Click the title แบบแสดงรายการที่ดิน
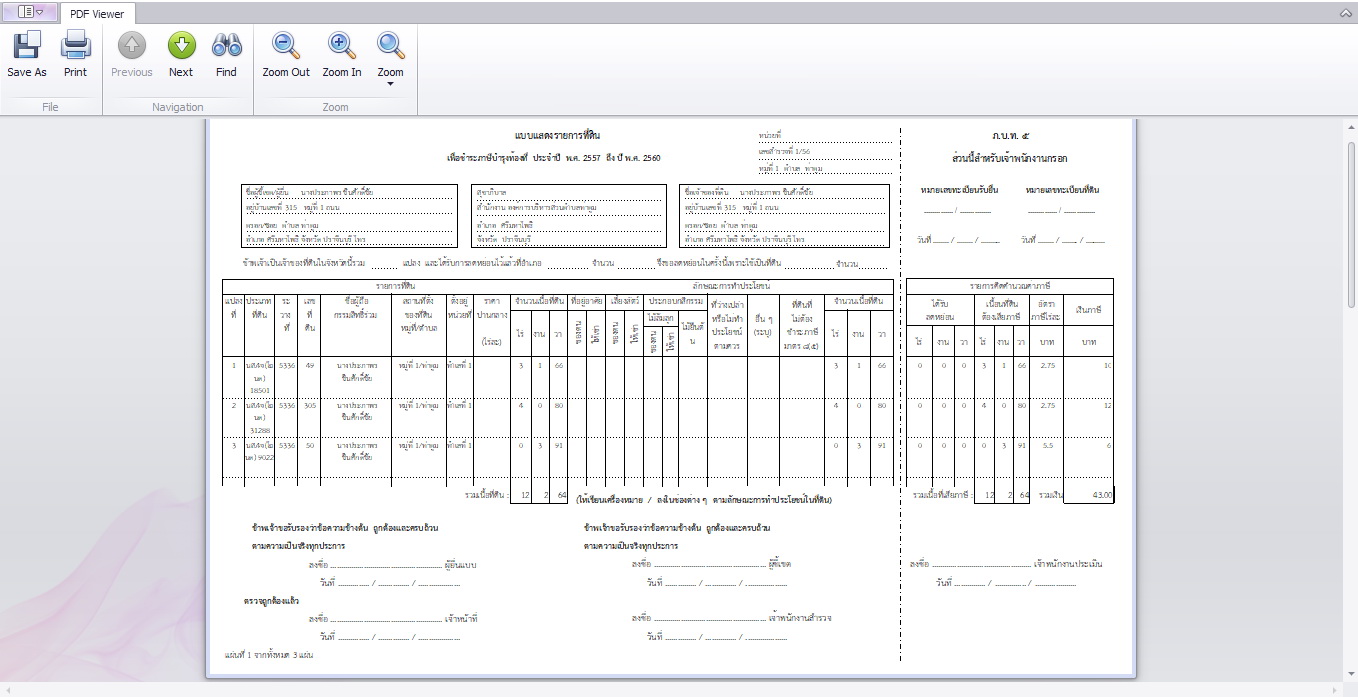The width and height of the screenshot is (1358, 697). [x=557, y=135]
